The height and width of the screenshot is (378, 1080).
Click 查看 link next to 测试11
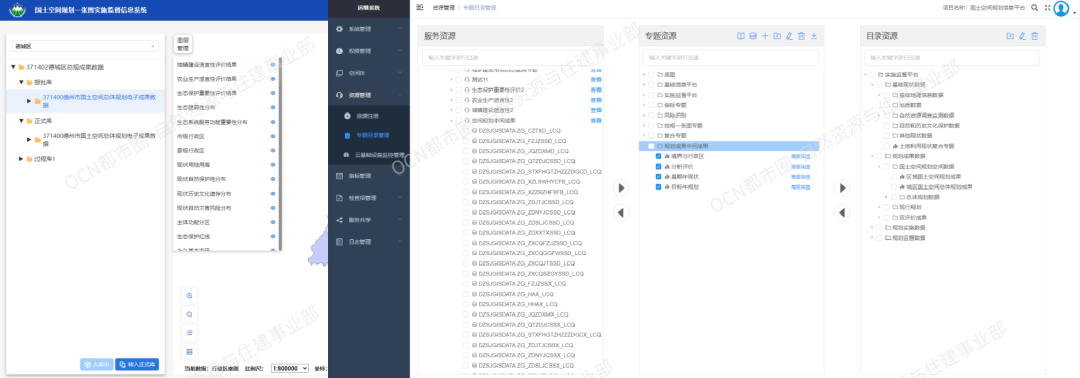(596, 80)
